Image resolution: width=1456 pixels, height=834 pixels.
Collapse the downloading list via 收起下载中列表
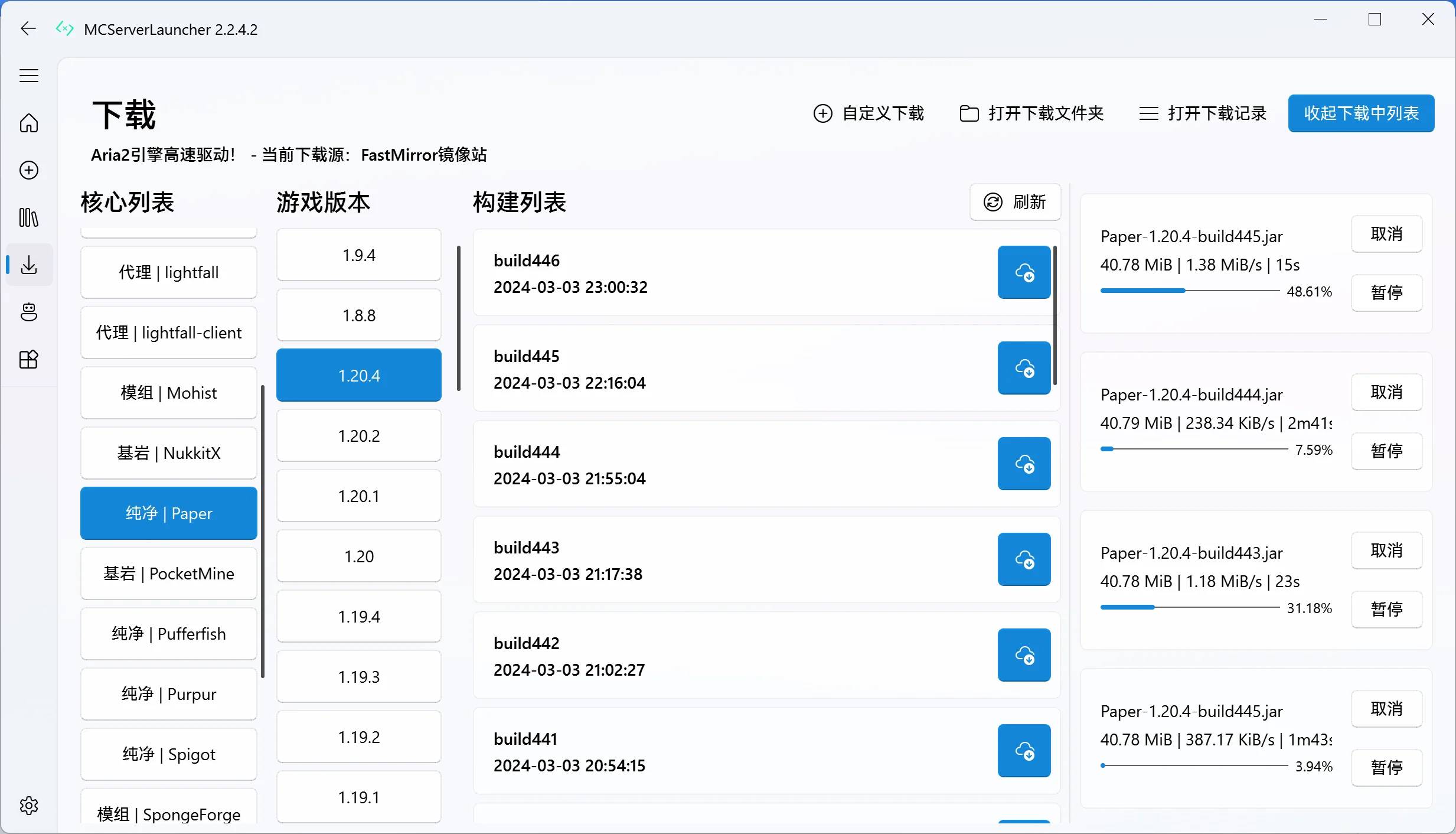1361,113
